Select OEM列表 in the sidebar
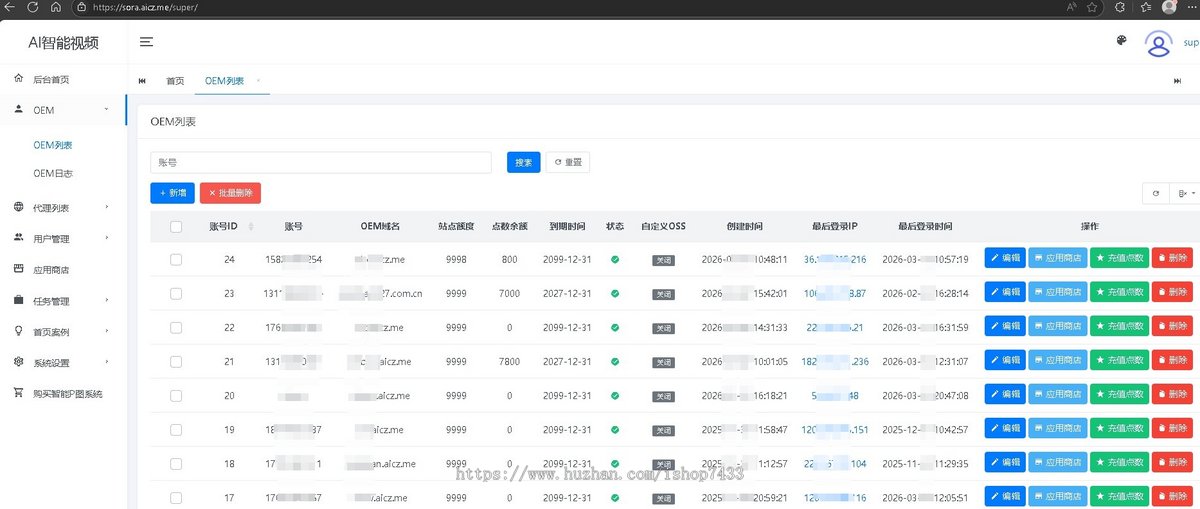 pyautogui.click(x=53, y=145)
